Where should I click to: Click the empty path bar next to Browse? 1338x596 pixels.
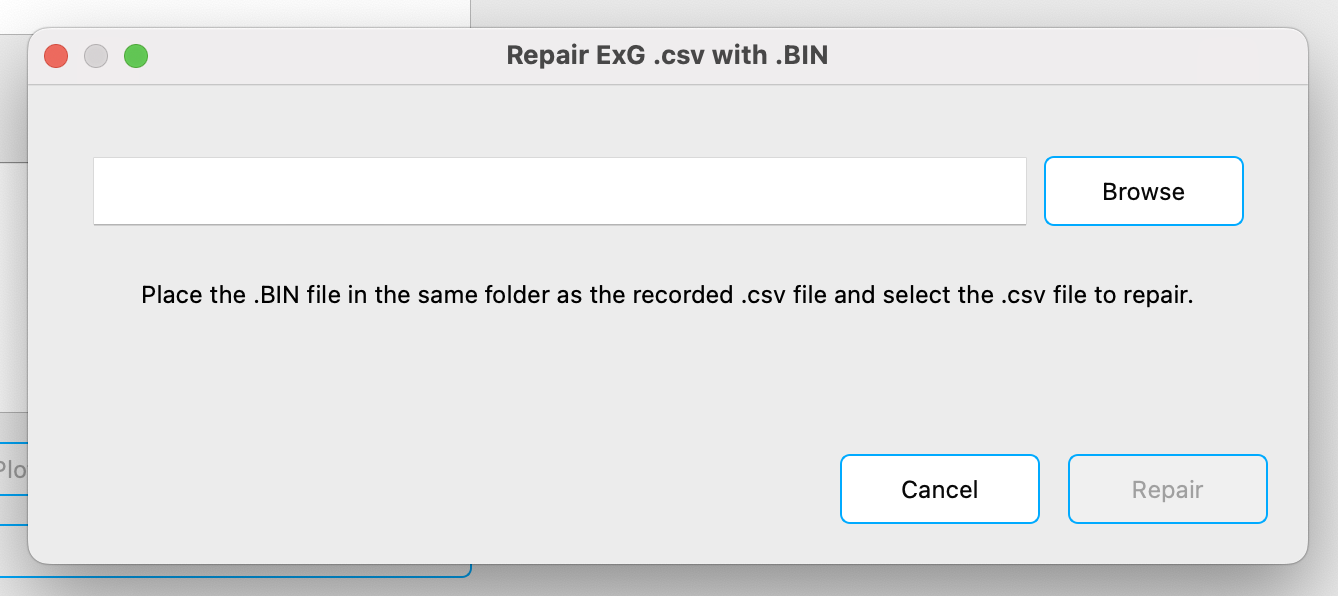click(x=559, y=191)
